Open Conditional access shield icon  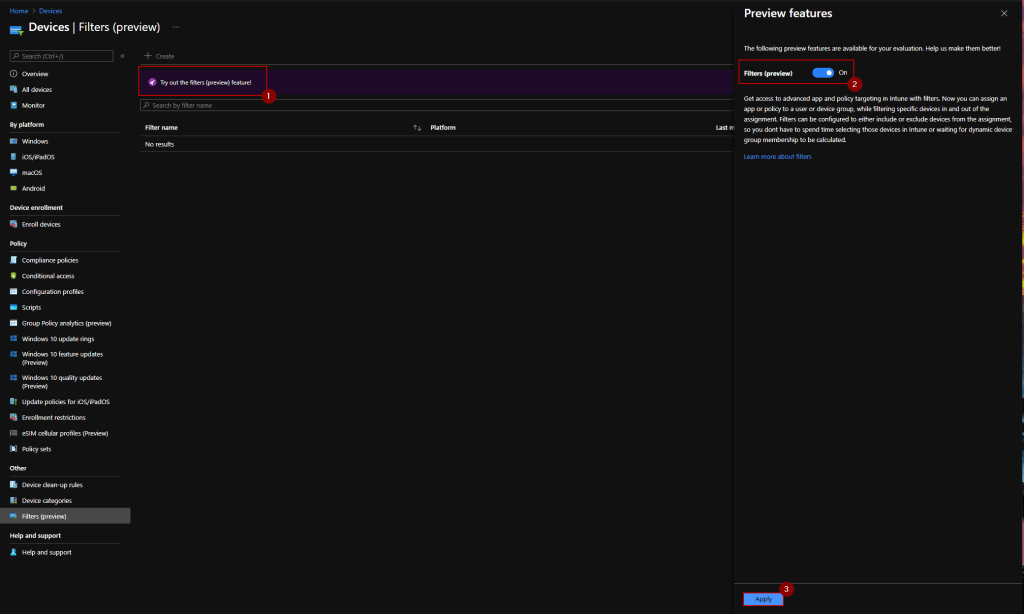13,276
